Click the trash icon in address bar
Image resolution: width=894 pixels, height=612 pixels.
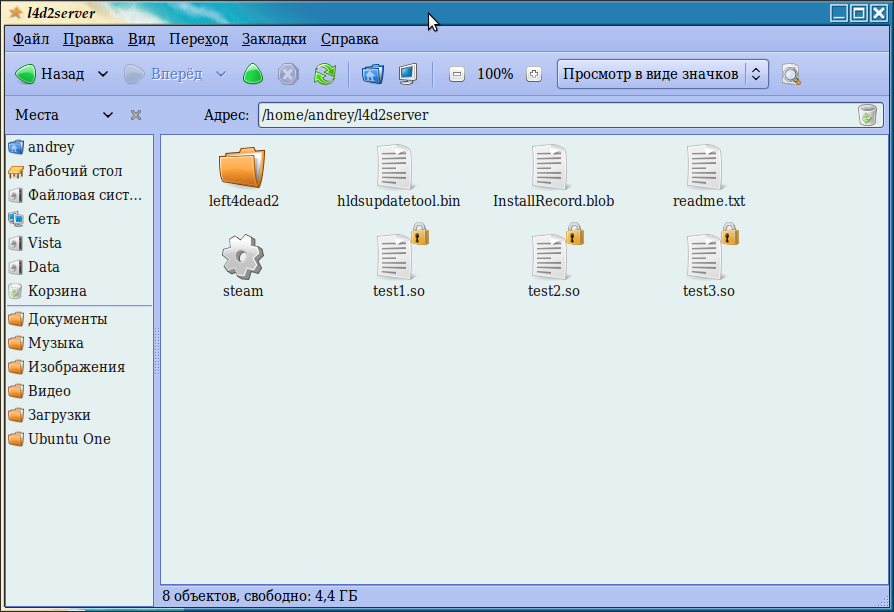point(867,115)
